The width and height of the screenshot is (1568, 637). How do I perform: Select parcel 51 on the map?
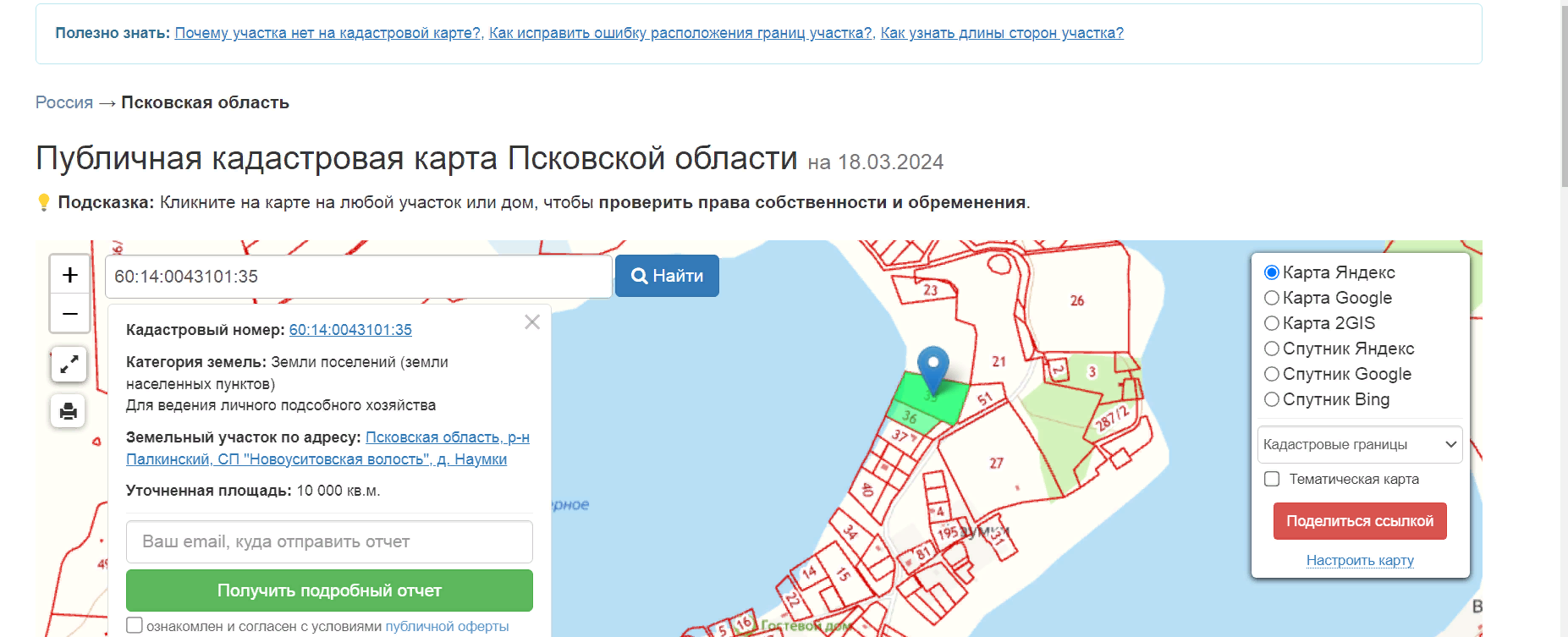point(984,398)
